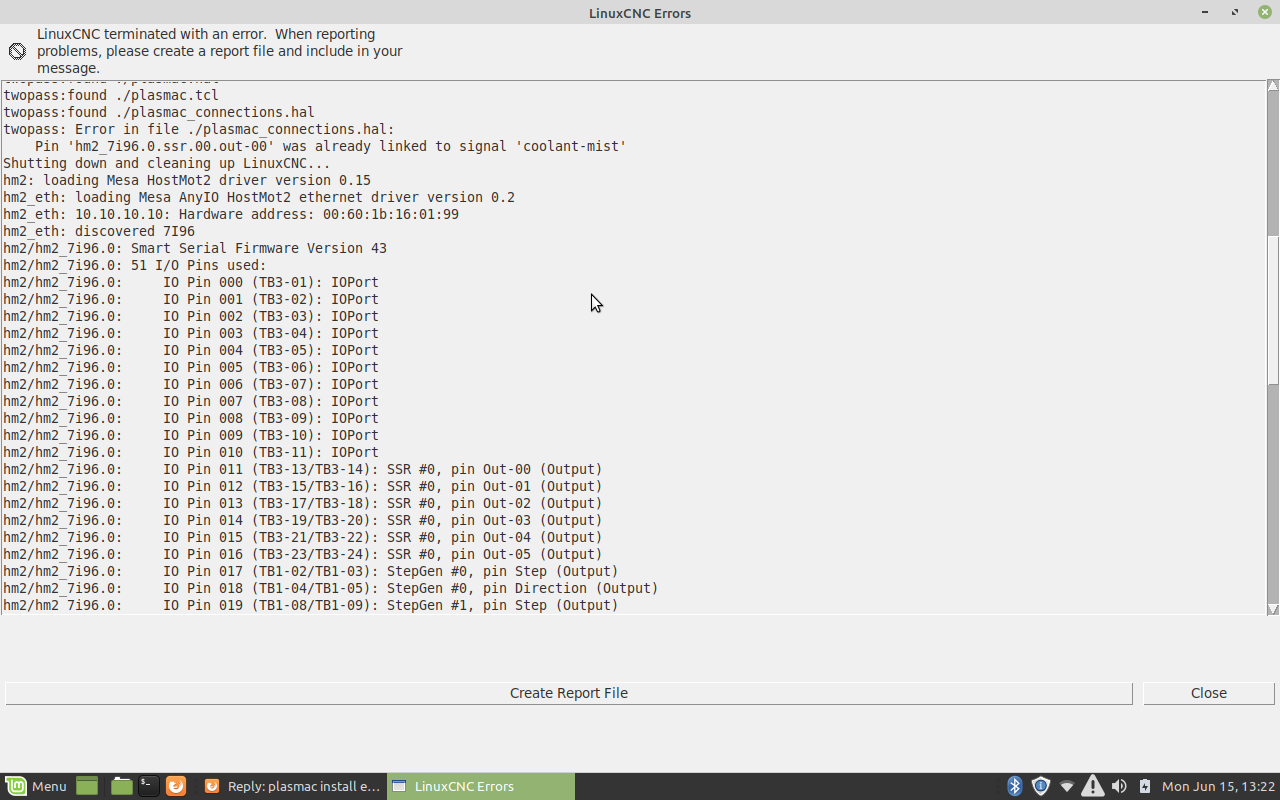
Task: Open the Wi-Fi network tray icon
Action: (1066, 786)
